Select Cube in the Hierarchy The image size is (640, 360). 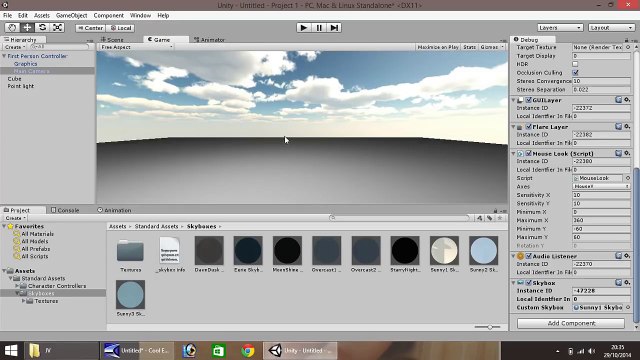tap(14, 79)
